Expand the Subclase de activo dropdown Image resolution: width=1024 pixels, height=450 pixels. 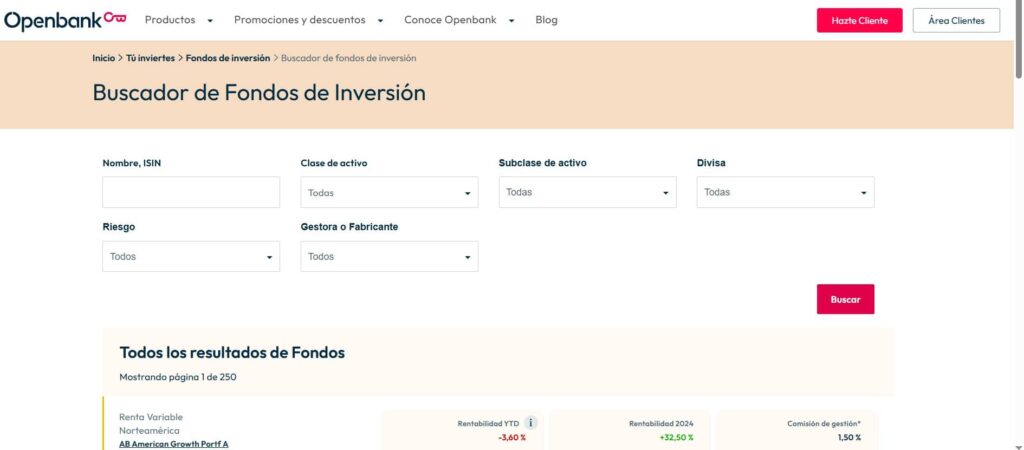pyautogui.click(x=588, y=192)
